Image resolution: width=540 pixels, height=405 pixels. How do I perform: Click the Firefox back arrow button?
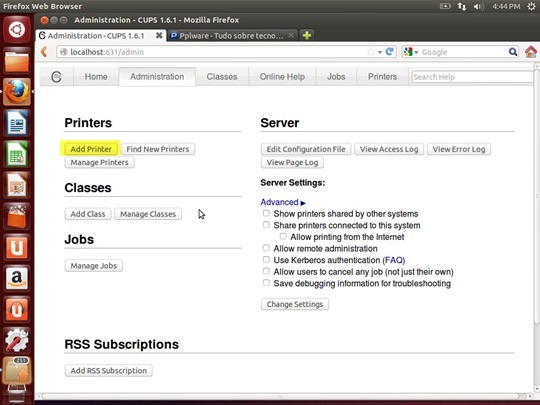44,52
